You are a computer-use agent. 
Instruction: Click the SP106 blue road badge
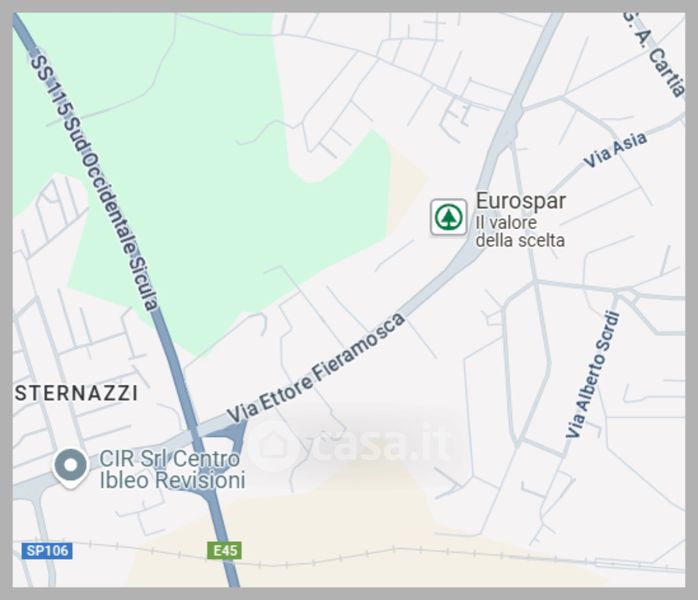pos(47,551)
